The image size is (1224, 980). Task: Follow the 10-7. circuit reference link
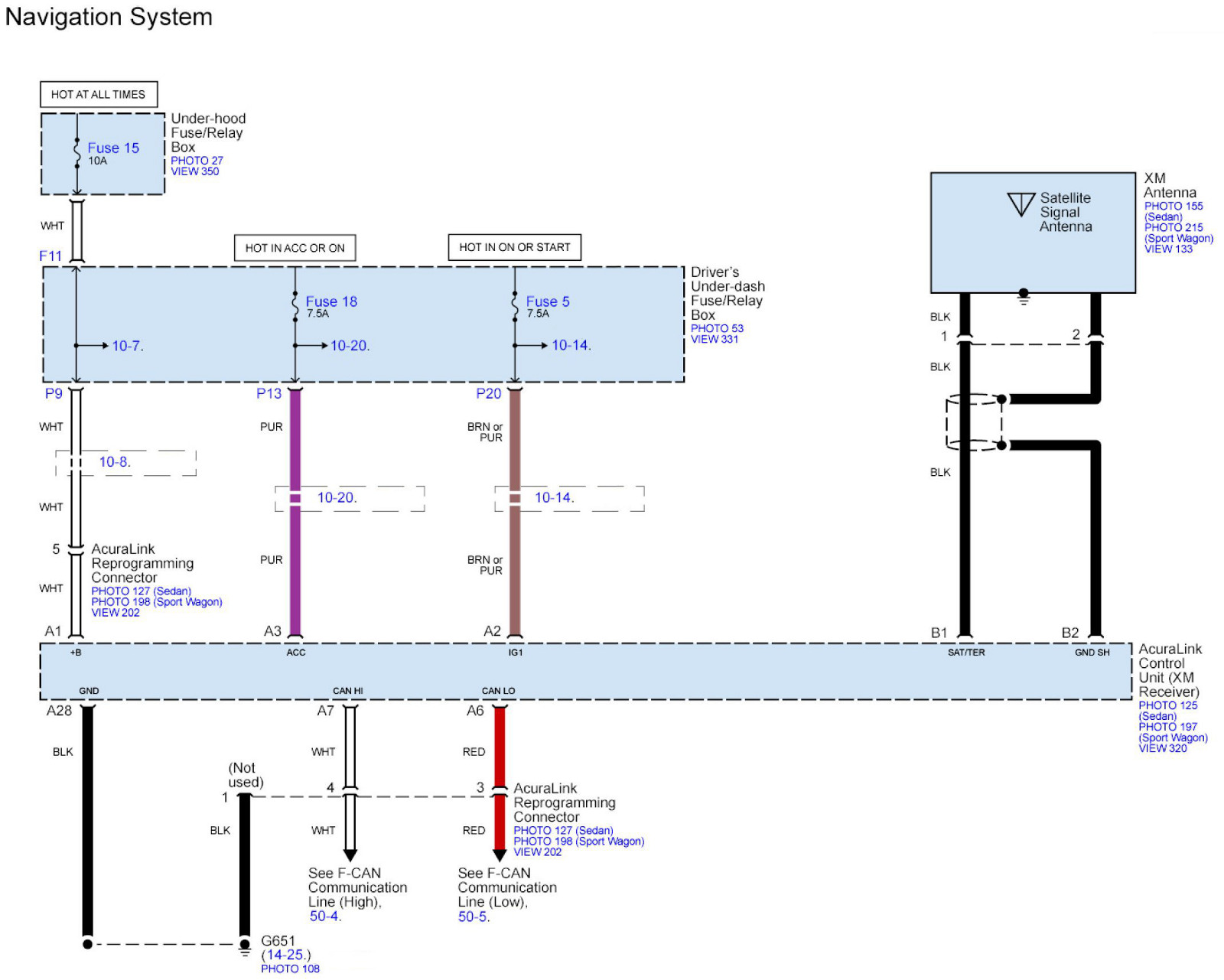point(128,346)
